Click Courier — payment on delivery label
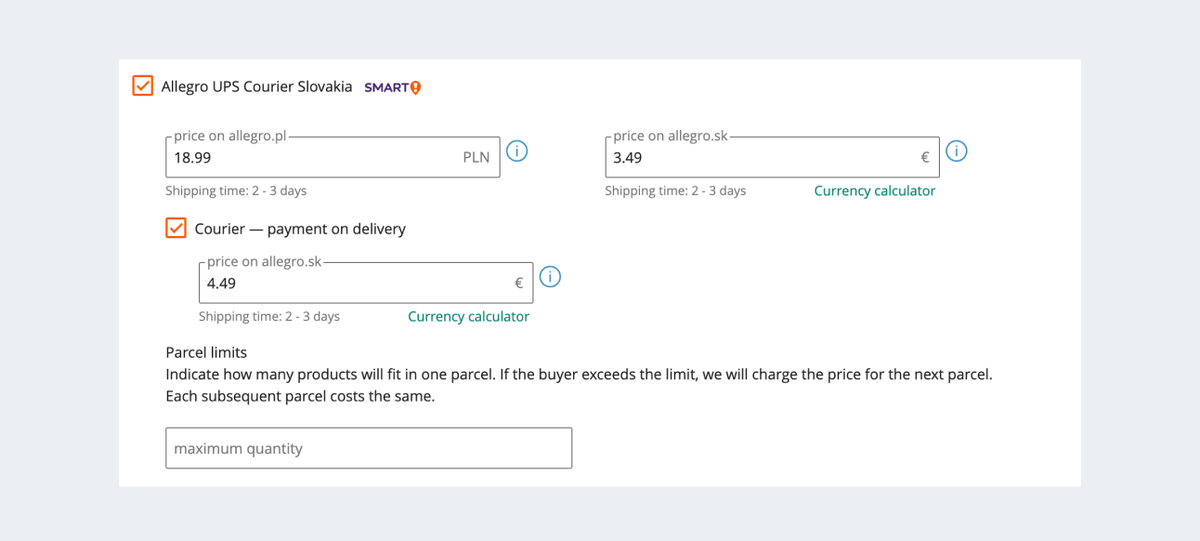1200x541 pixels. 300,229
